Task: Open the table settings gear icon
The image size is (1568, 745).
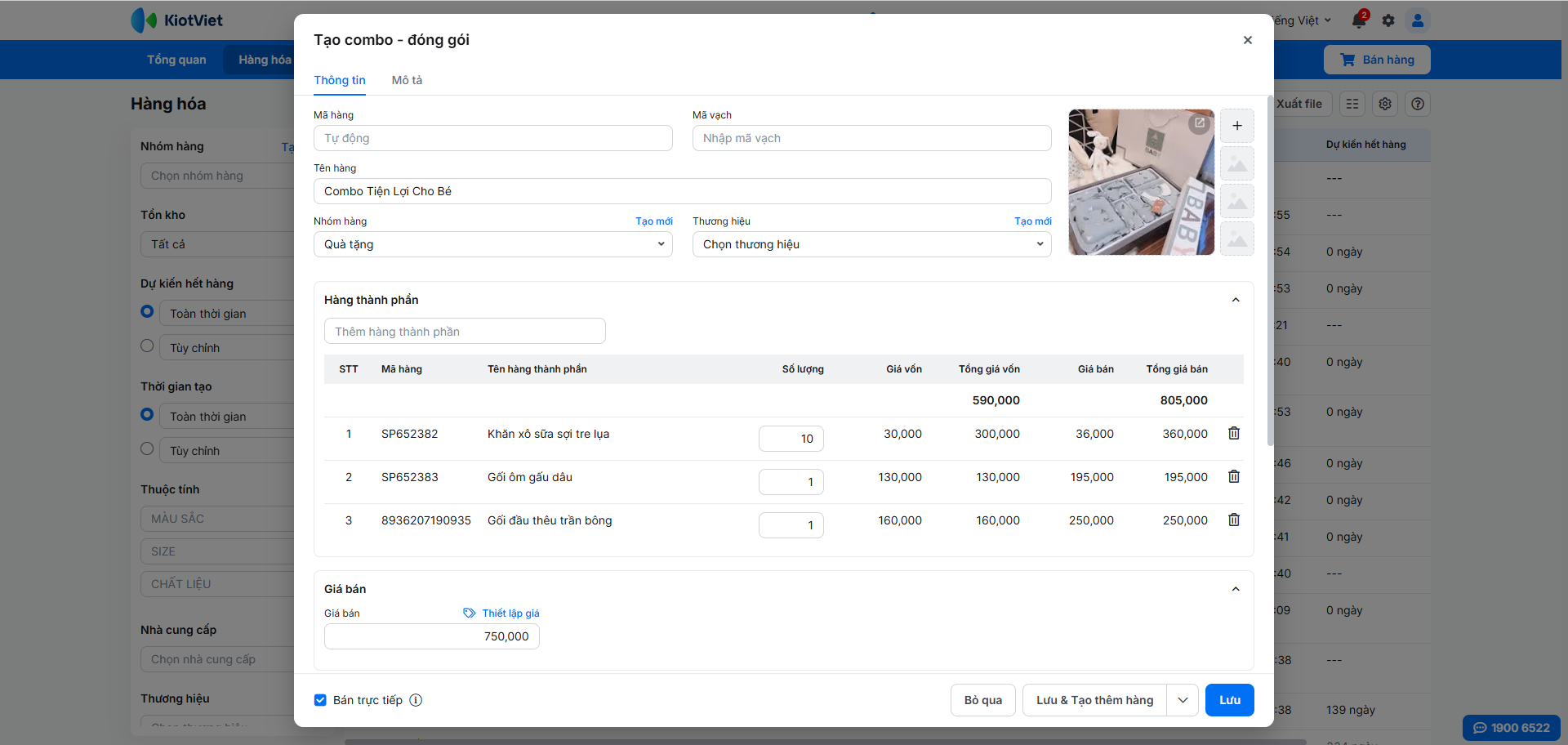Action: pyautogui.click(x=1385, y=104)
